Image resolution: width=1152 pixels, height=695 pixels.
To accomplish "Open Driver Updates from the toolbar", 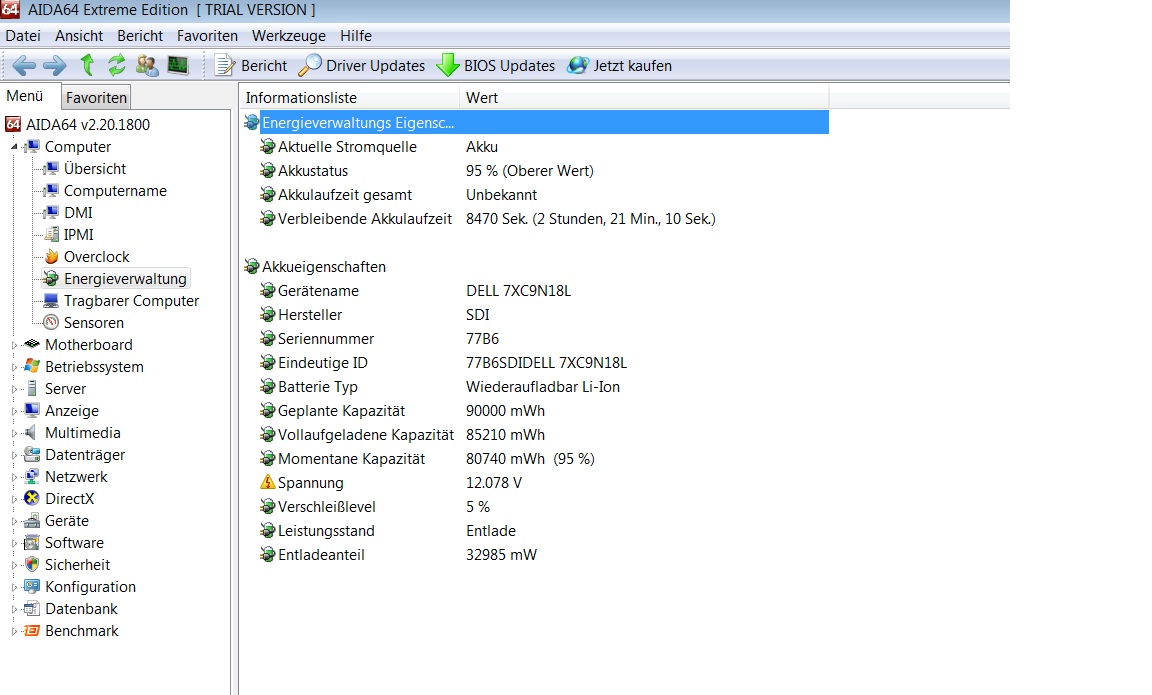I will pos(362,66).
